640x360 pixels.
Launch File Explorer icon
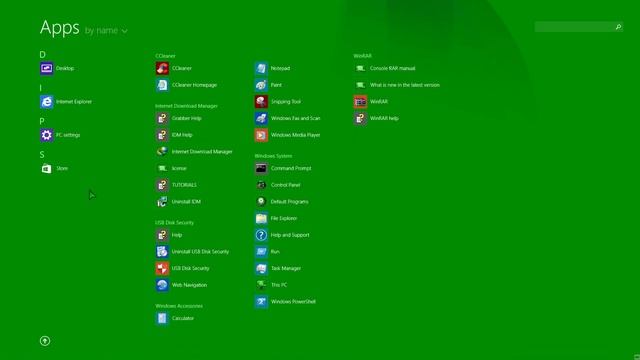click(x=261, y=218)
